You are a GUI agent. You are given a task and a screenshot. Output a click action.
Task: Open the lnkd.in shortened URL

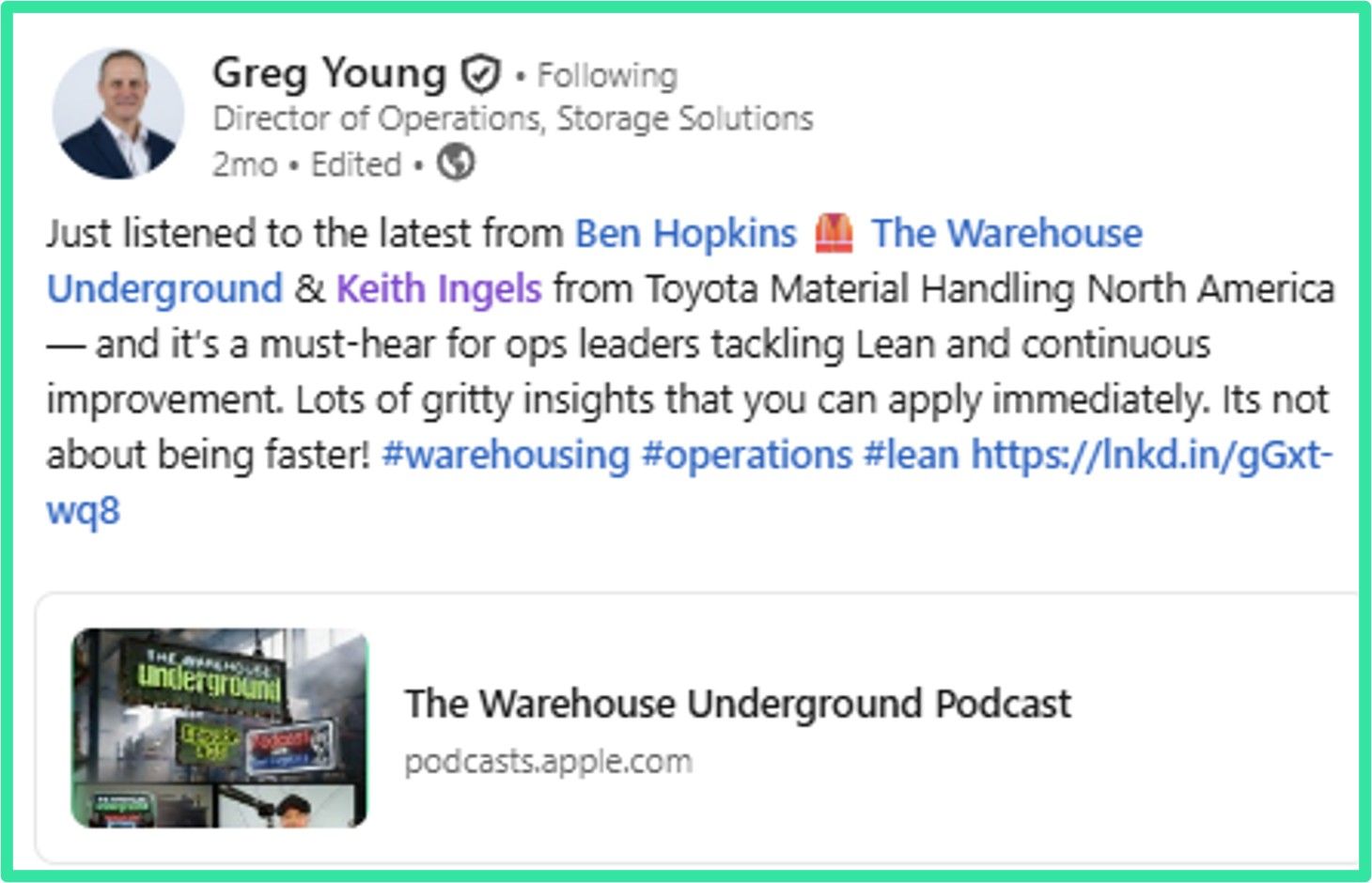click(1151, 455)
